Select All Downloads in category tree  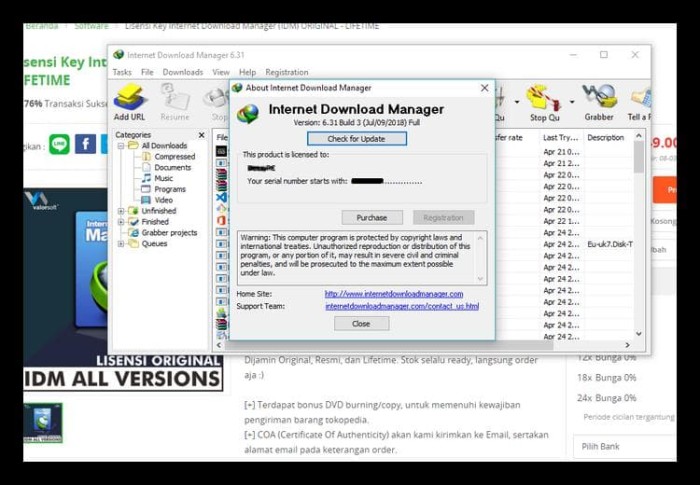[164, 146]
